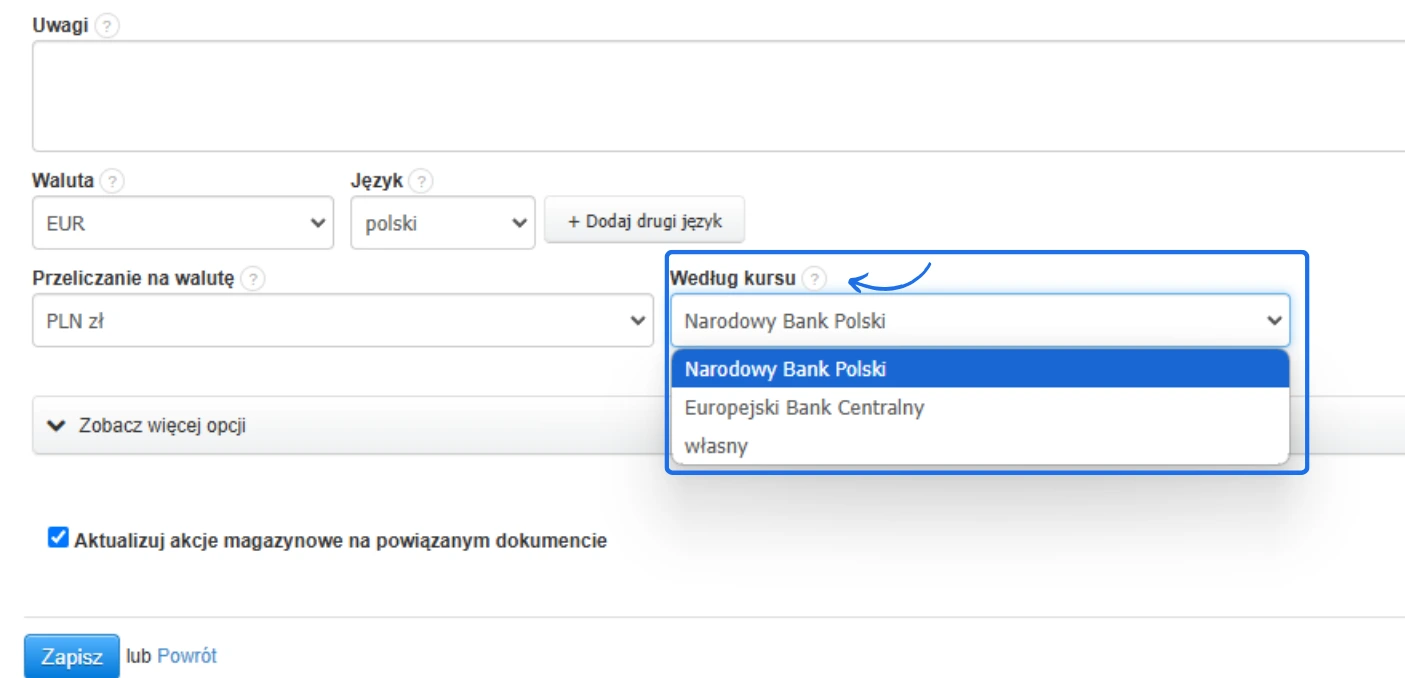Open the Według kursu dropdown
The width and height of the screenshot is (1405, 678).
(985, 321)
